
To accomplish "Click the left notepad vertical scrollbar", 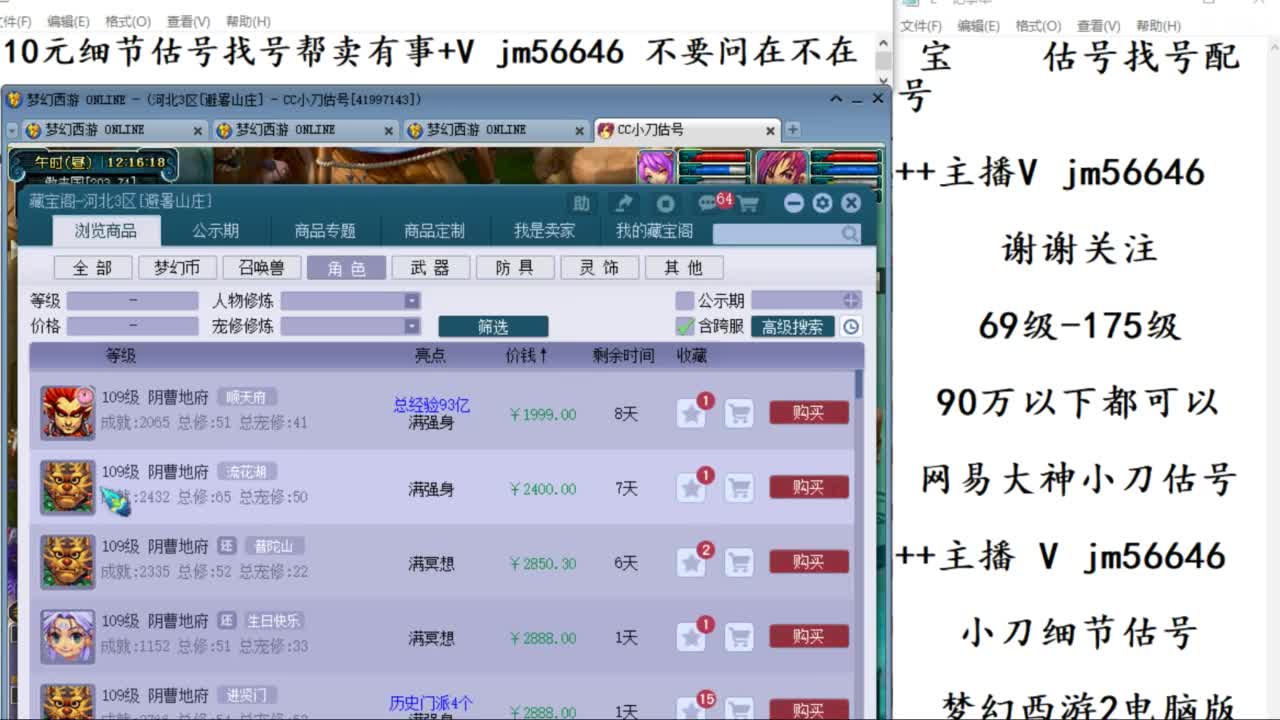I will [x=882, y=60].
